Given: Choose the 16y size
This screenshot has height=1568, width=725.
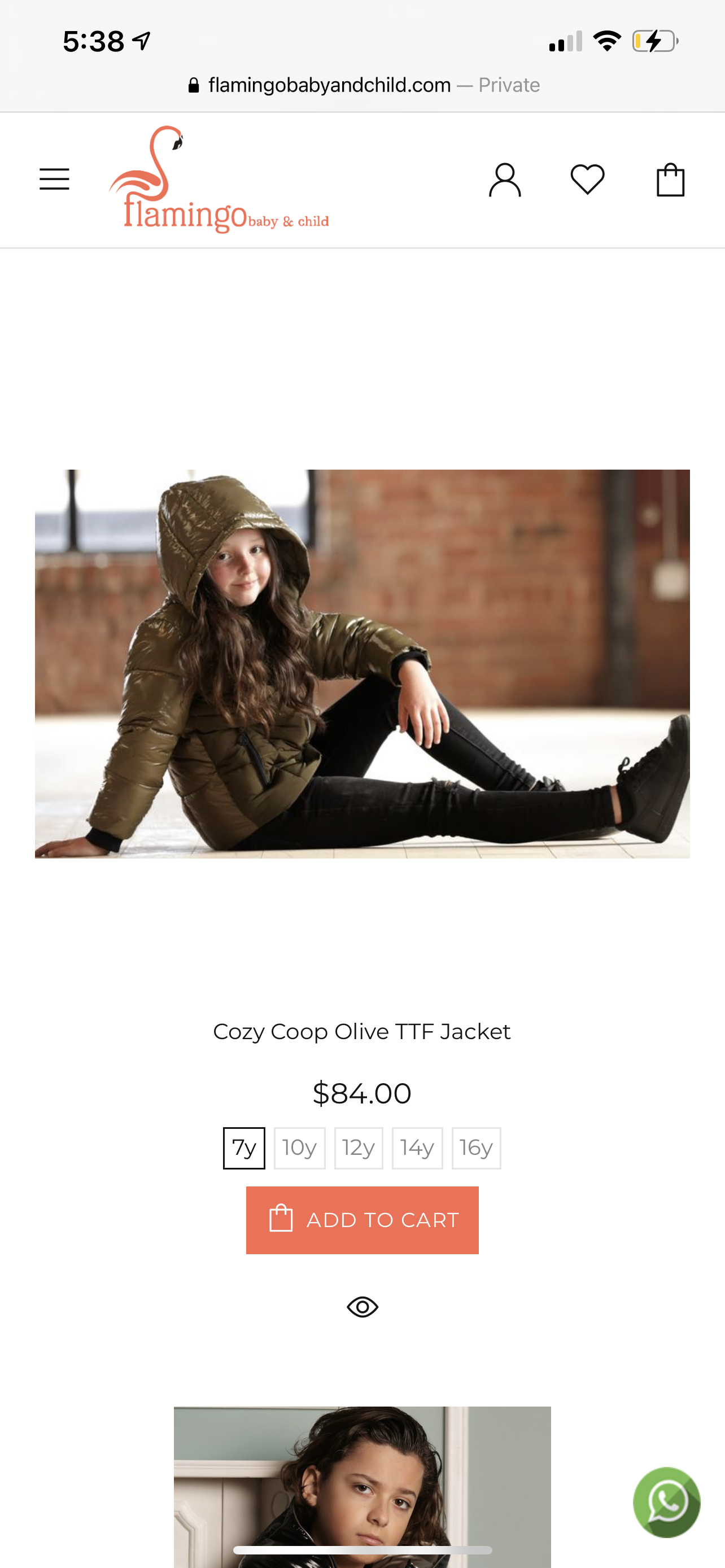Looking at the screenshot, I should tap(476, 1148).
